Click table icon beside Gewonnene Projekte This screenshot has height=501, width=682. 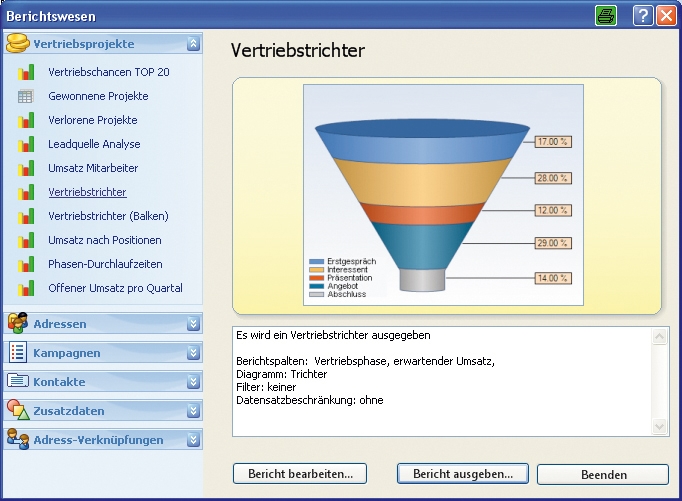25,96
